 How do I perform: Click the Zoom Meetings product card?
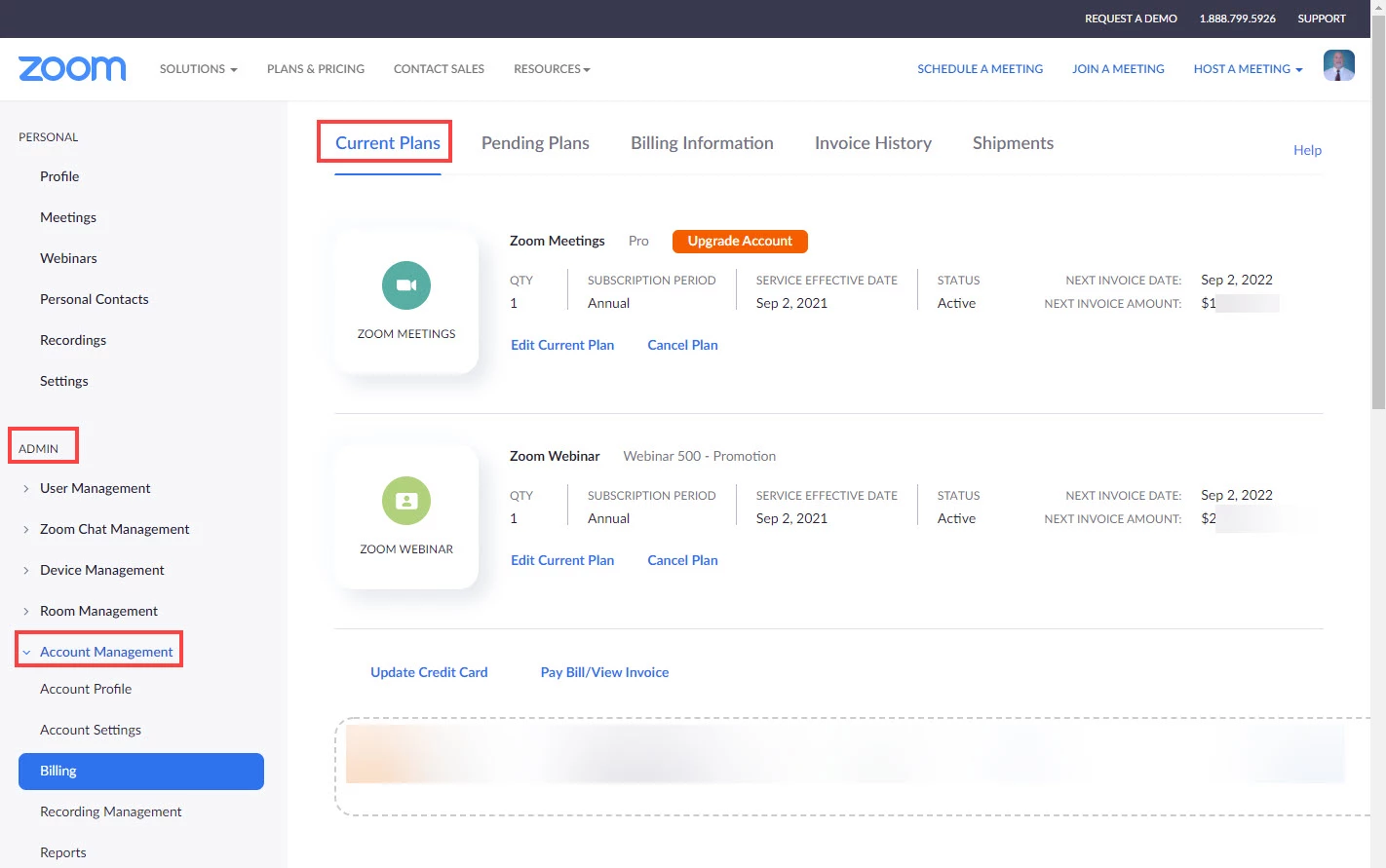click(406, 301)
